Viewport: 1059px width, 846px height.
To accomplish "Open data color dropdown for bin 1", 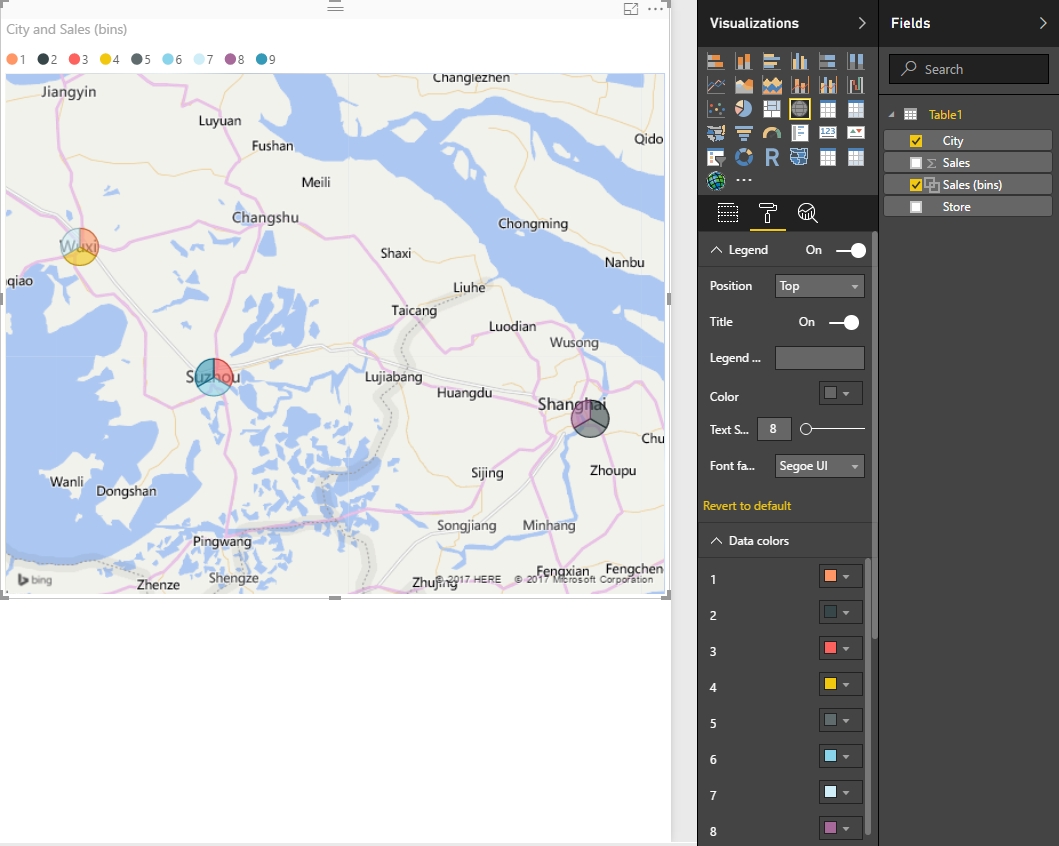I will pos(840,576).
